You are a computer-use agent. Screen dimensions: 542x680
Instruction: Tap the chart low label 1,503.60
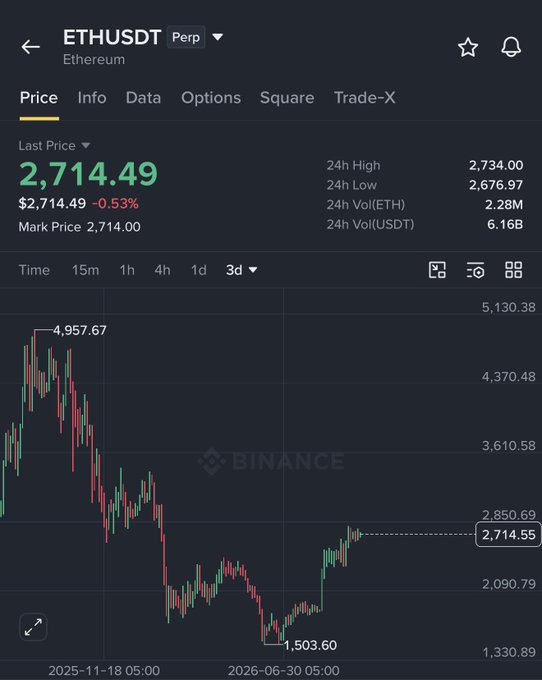click(310, 645)
